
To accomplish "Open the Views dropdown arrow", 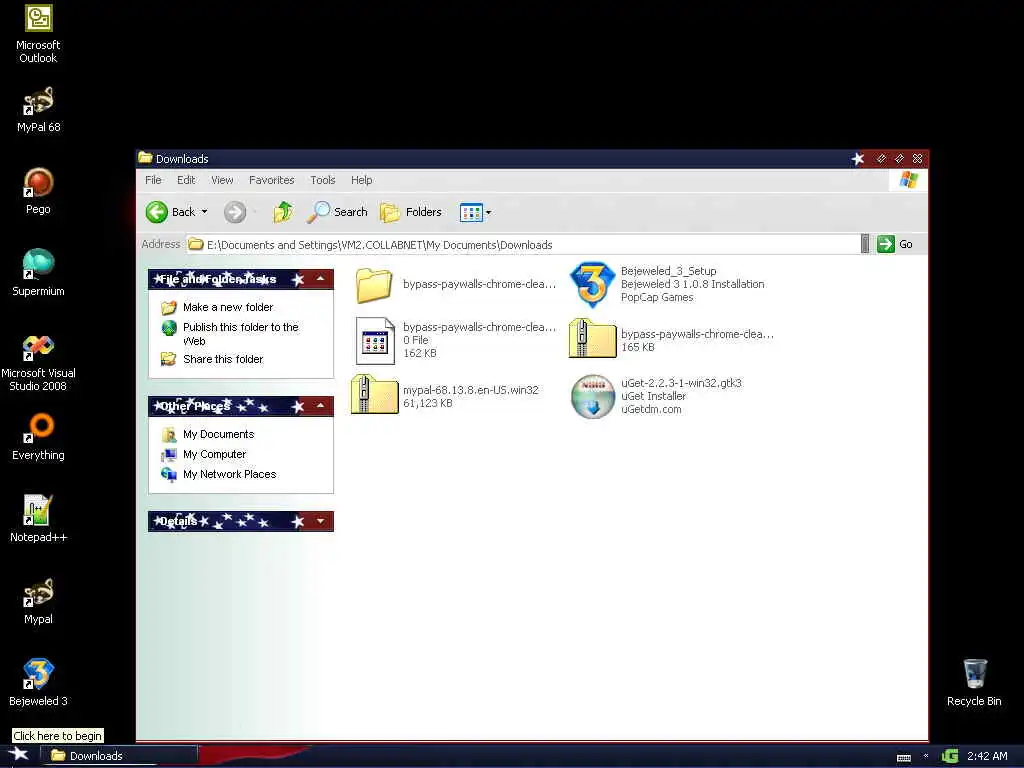I will tap(488, 212).
